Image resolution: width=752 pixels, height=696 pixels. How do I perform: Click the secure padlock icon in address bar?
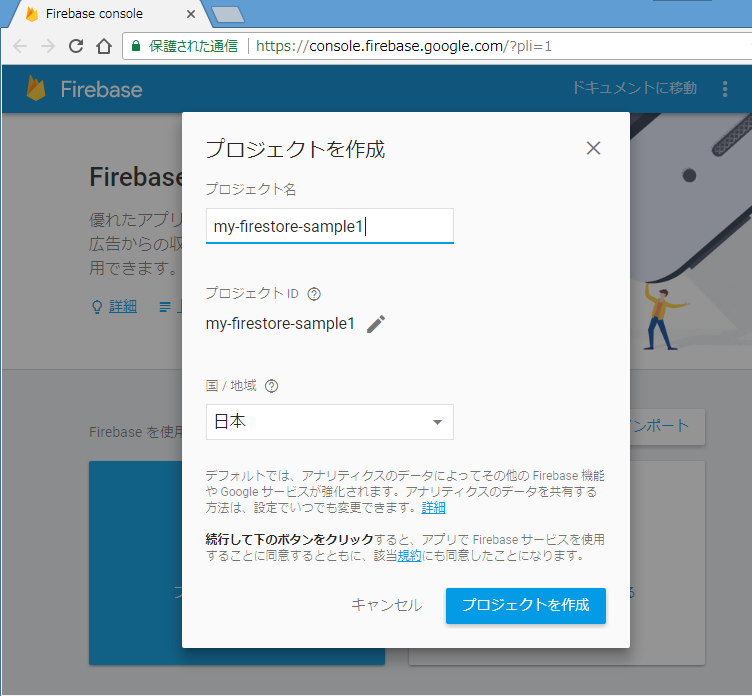point(136,46)
